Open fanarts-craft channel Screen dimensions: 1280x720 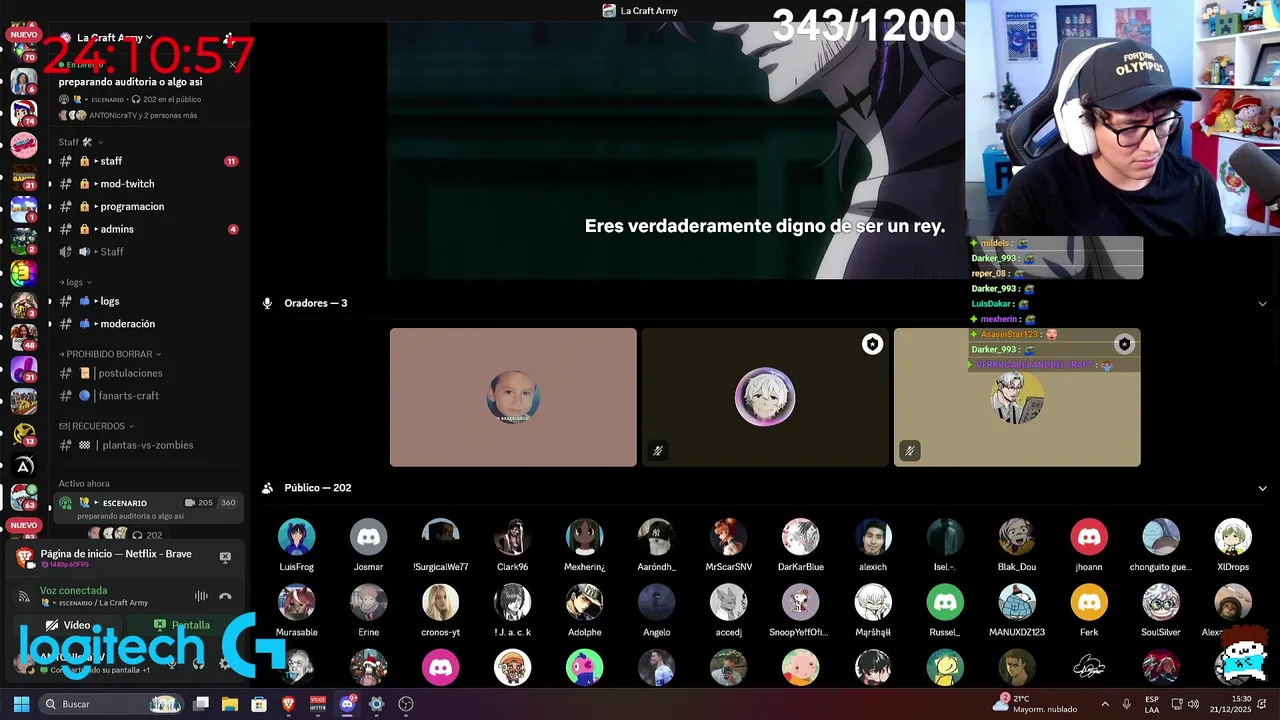pyautogui.click(x=148, y=396)
